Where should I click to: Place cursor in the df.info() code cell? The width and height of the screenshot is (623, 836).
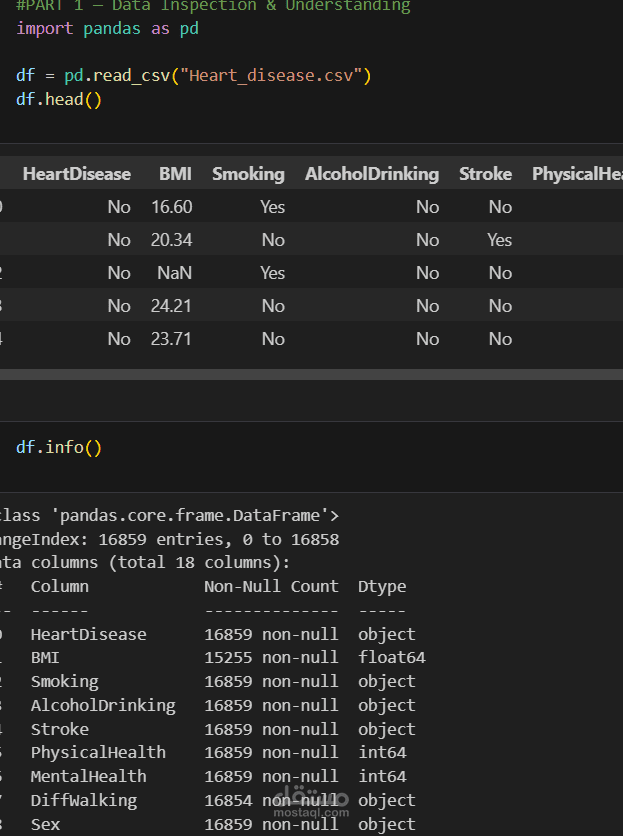point(59,447)
